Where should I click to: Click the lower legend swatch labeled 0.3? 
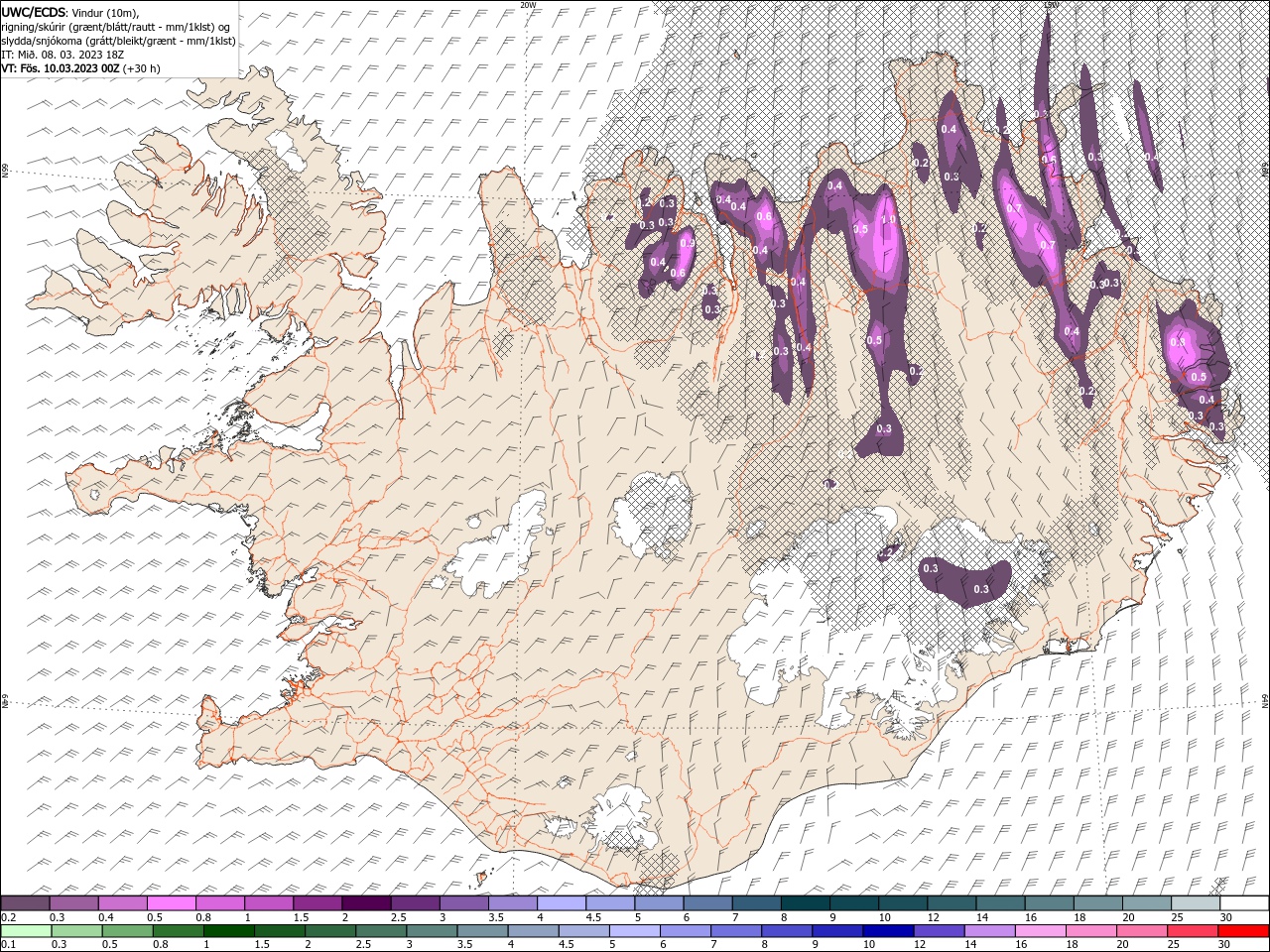[77, 931]
